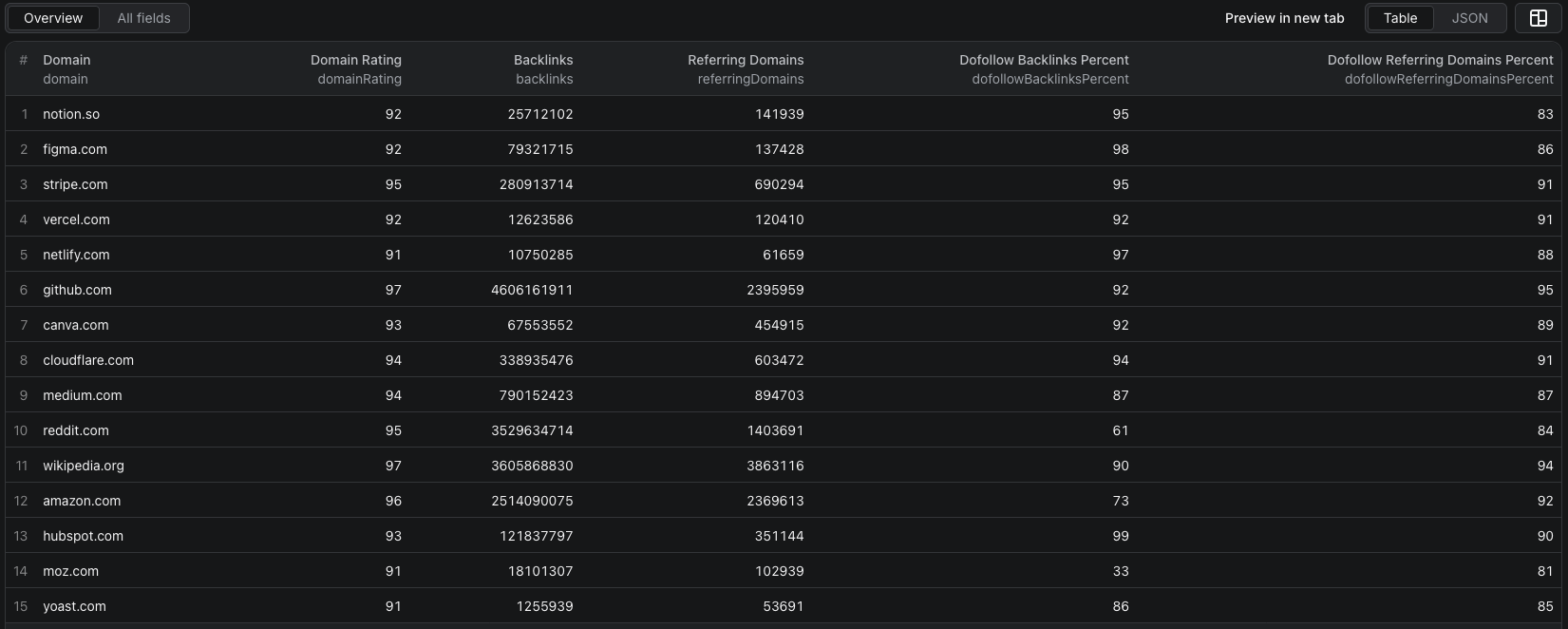Click referring domains value 2369613
Viewport: 1568px width, 629px height.
[x=776, y=501]
